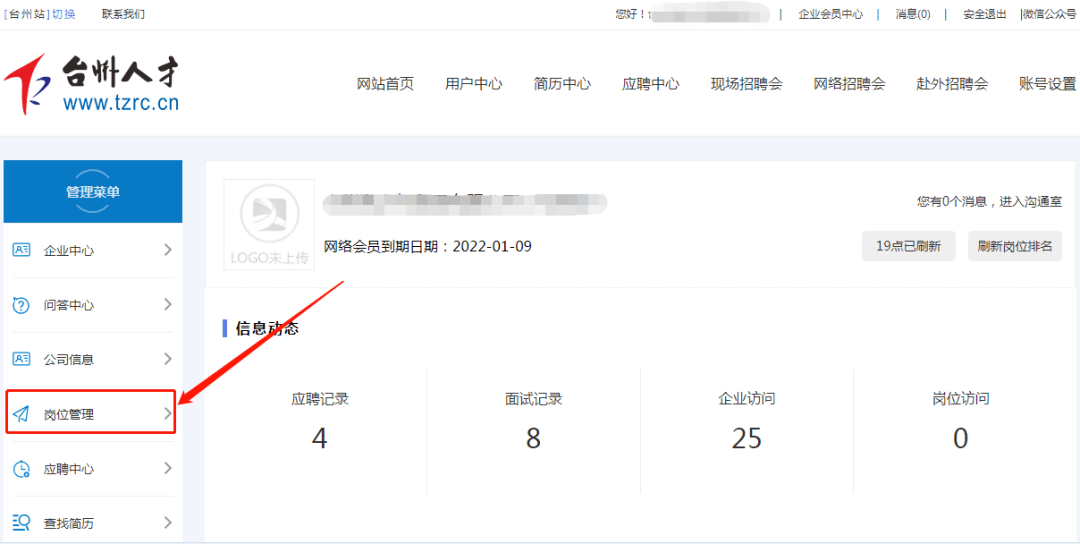Open 赴外招聘会 navigation item
This screenshot has height=544, width=1080.
[x=952, y=85]
